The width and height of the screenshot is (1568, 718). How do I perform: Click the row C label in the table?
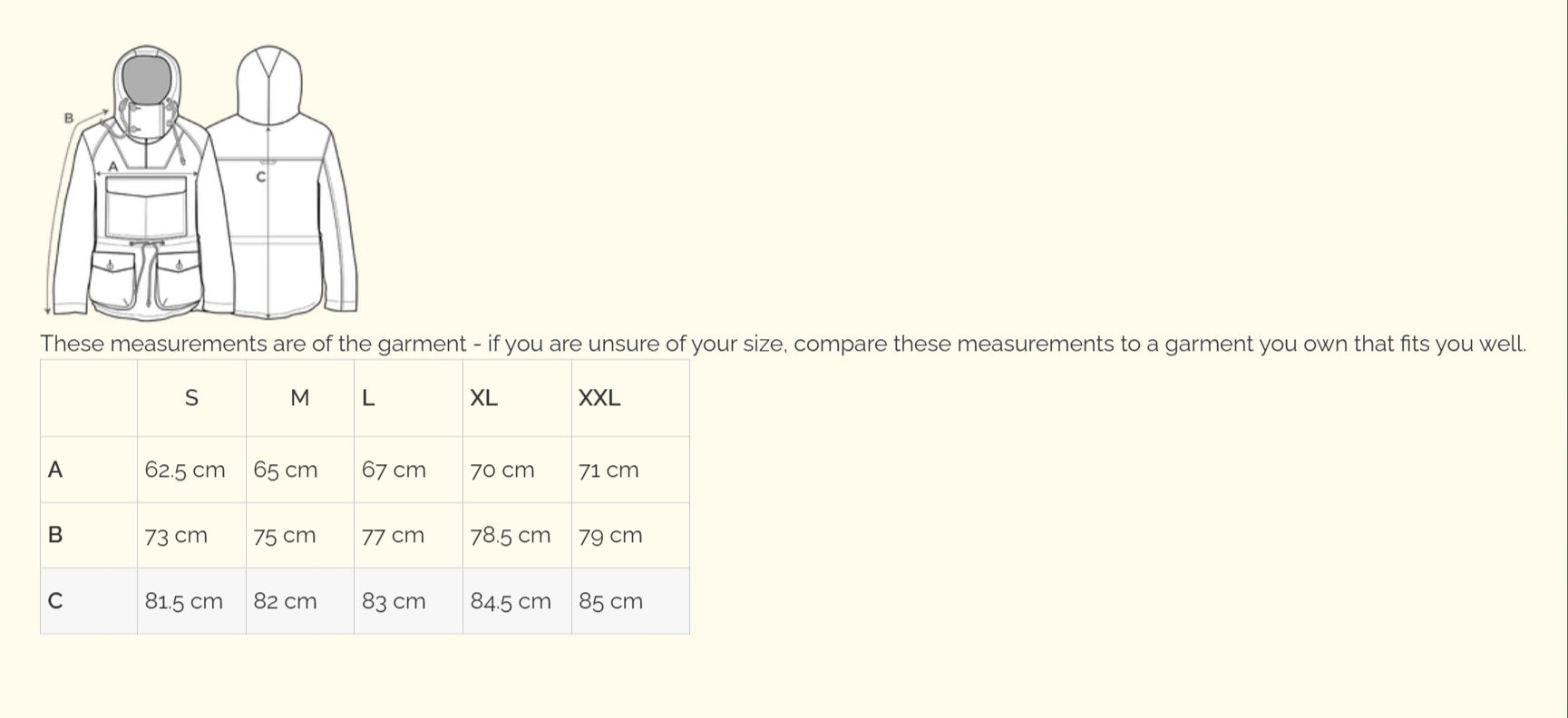point(55,601)
